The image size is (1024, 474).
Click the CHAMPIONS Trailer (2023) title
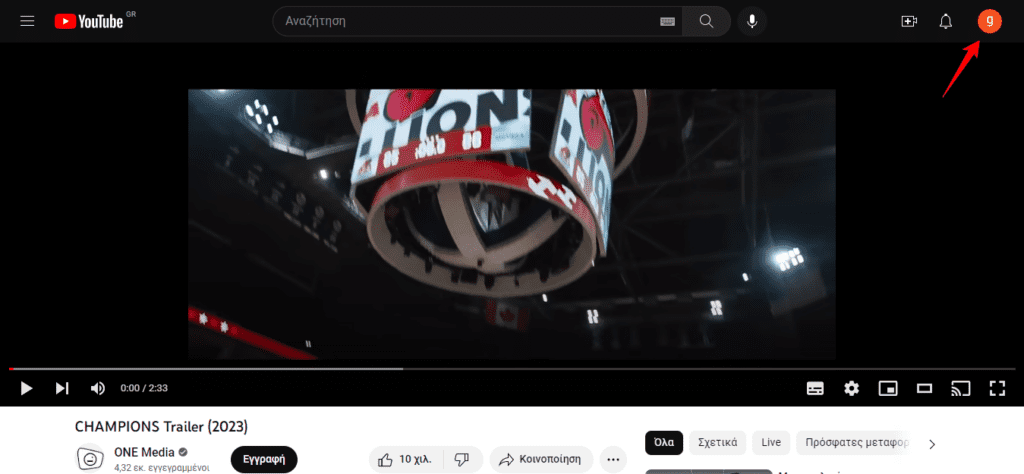[x=161, y=427]
